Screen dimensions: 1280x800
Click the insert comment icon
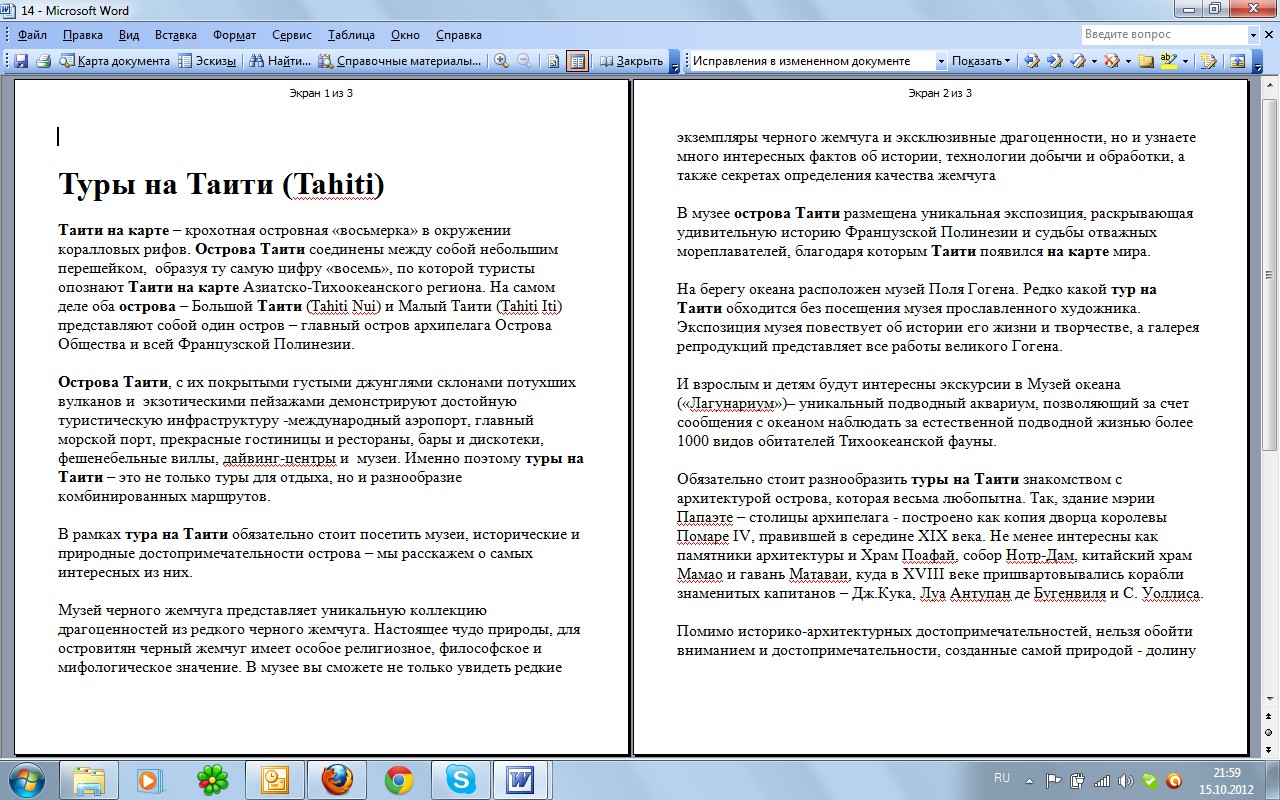pyautogui.click(x=1146, y=61)
